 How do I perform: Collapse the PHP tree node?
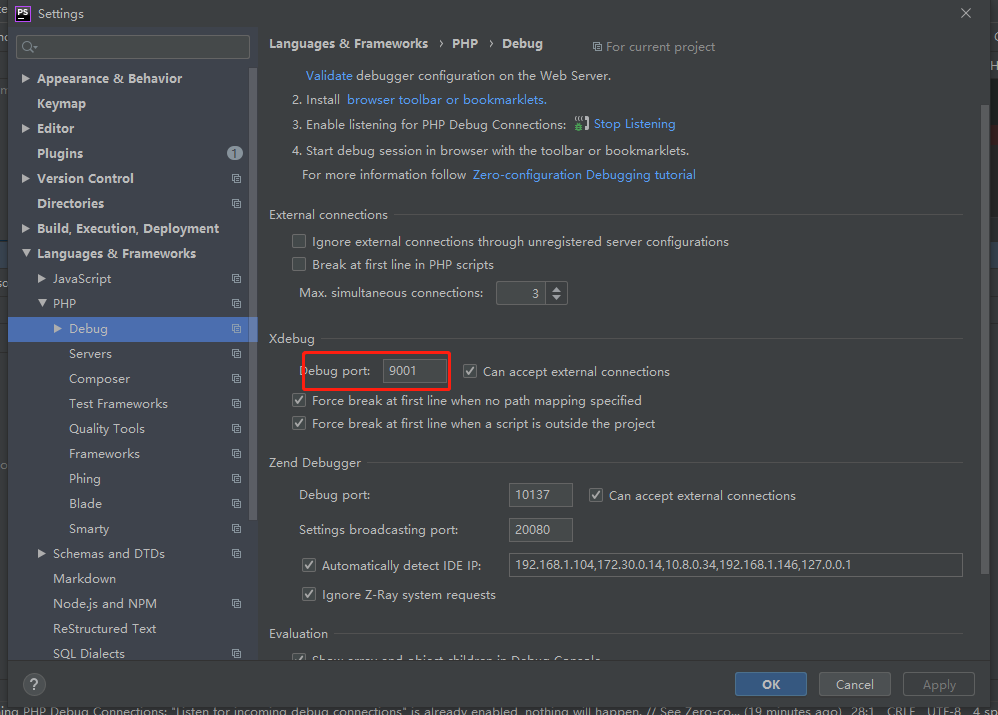click(42, 304)
